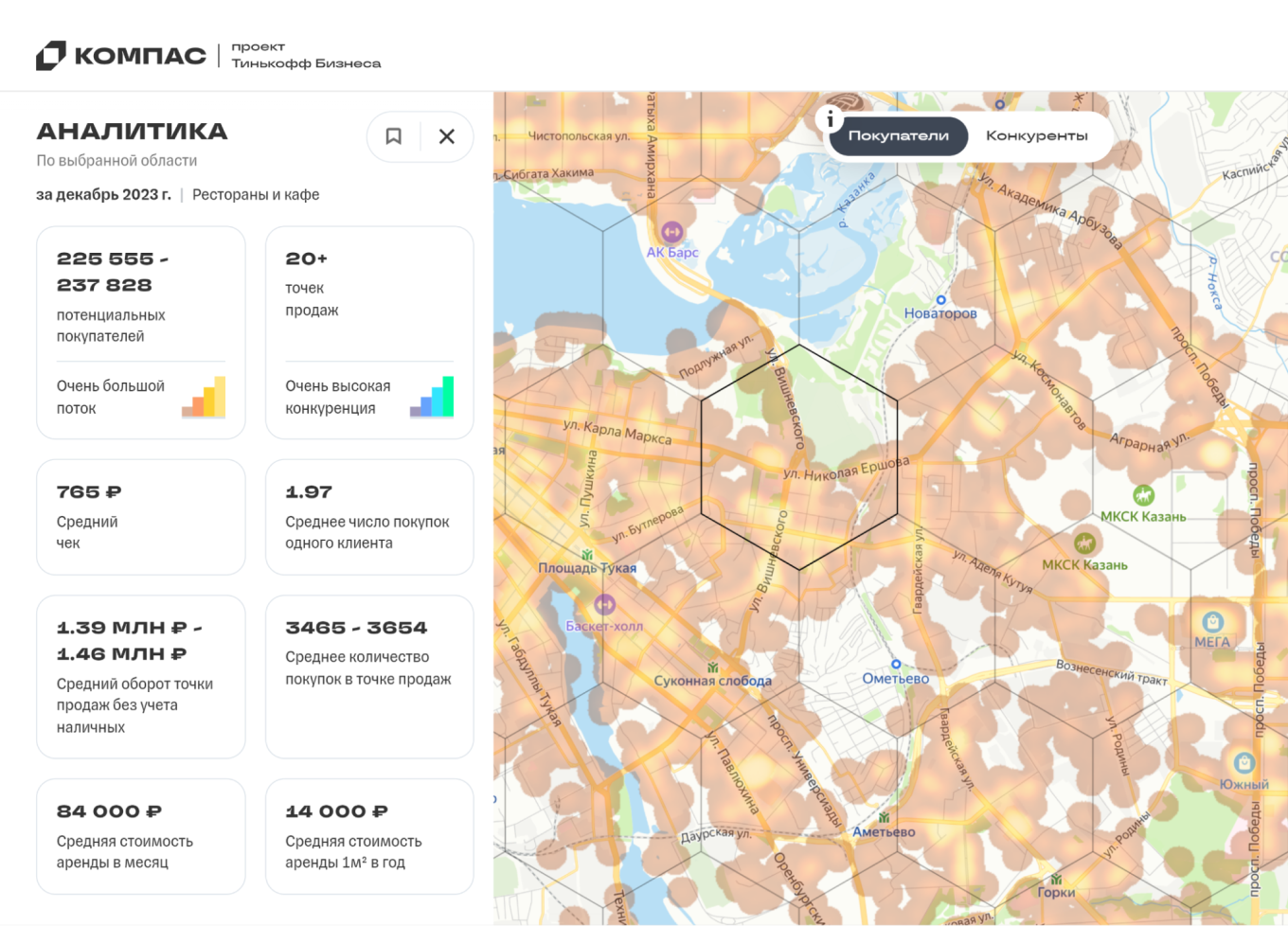Select the "765 ₽" average check value

pos(89,492)
